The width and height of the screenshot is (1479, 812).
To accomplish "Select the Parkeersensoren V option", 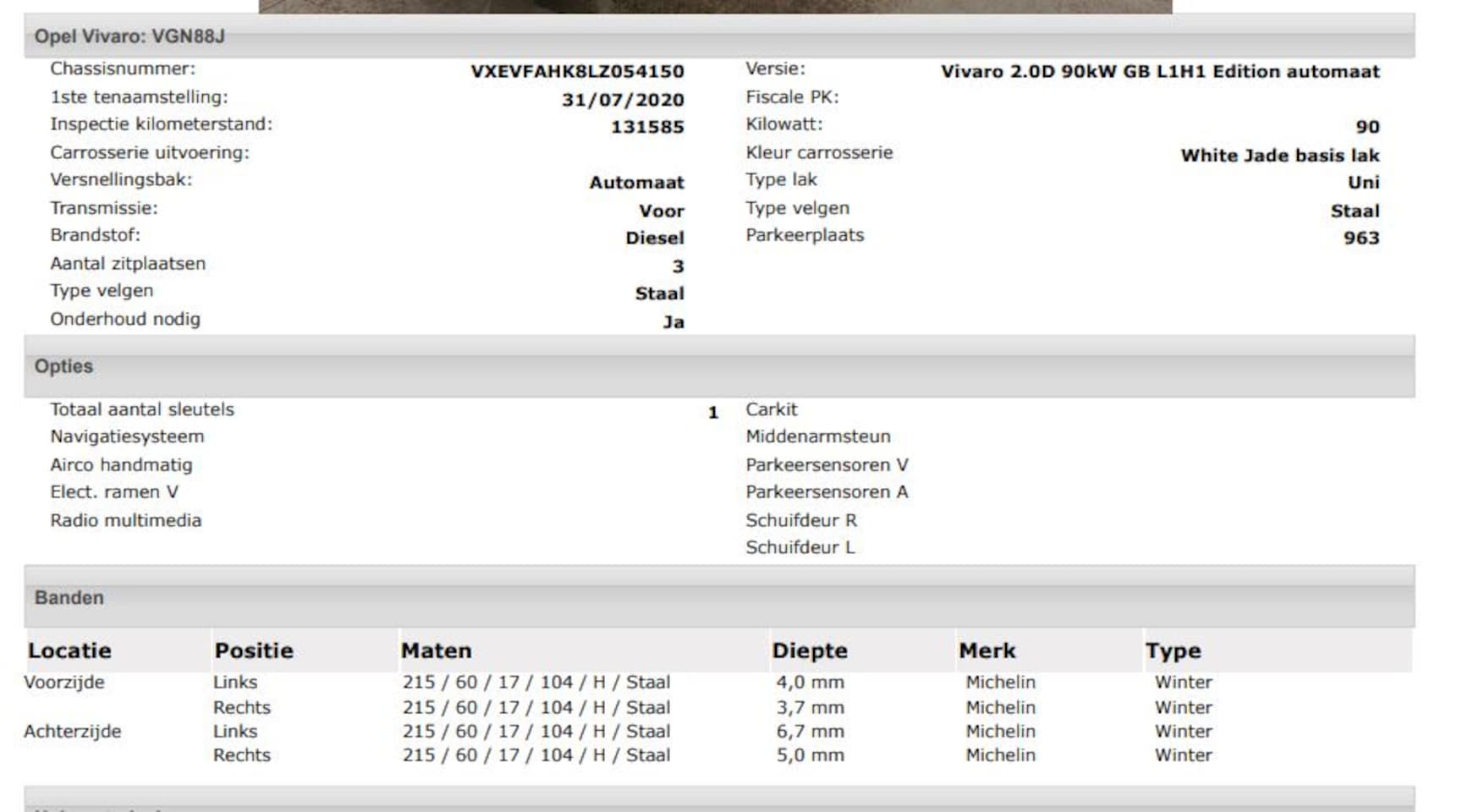I will (827, 464).
